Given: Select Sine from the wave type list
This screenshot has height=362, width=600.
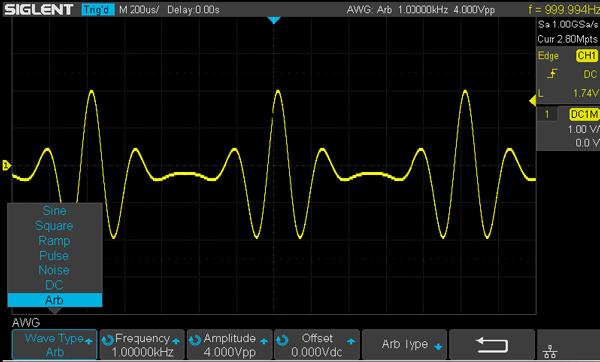Looking at the screenshot, I should tap(54, 211).
